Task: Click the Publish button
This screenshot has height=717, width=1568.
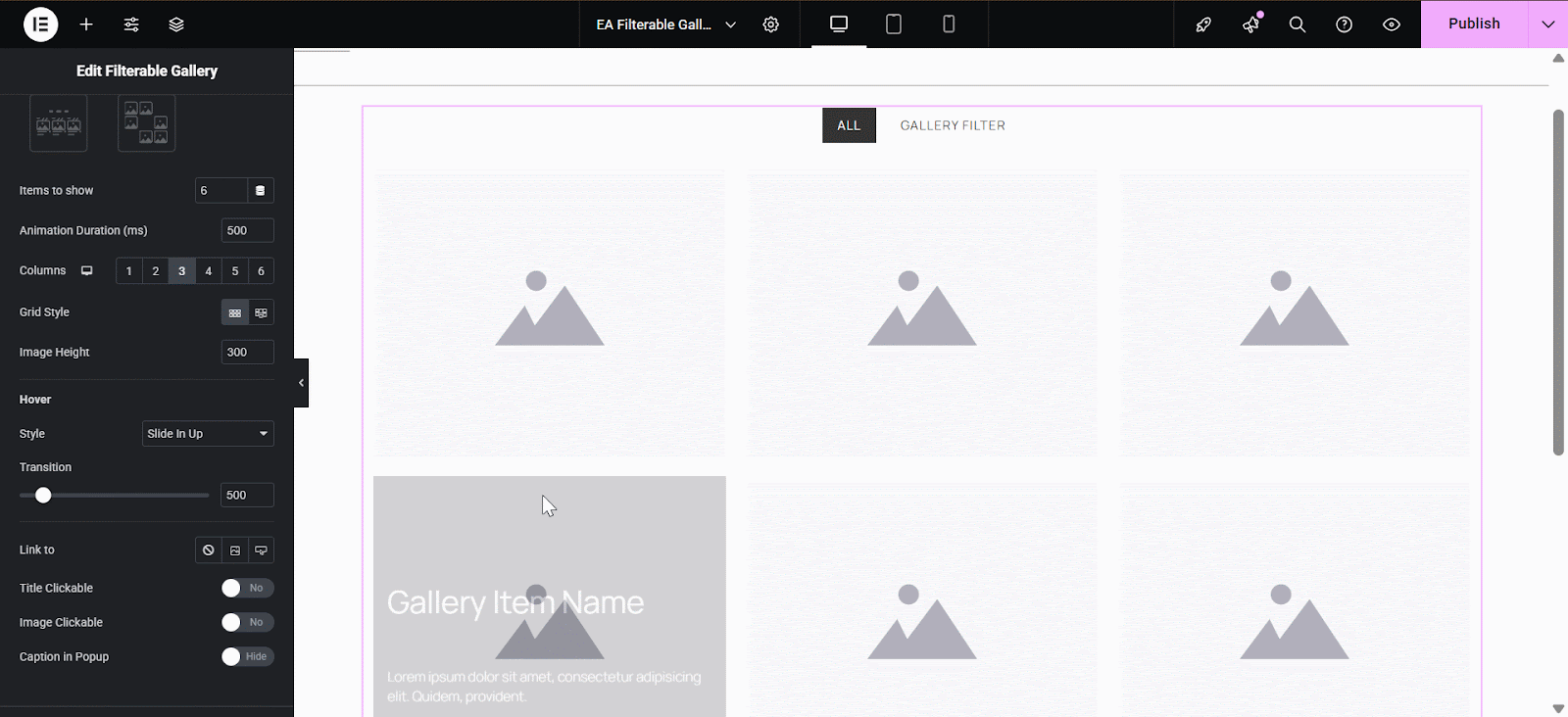Action: click(x=1474, y=24)
